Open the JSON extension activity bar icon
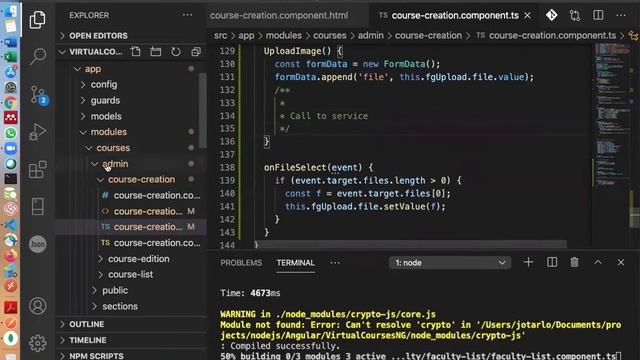Screen dimensions: 640x360 click(38, 244)
